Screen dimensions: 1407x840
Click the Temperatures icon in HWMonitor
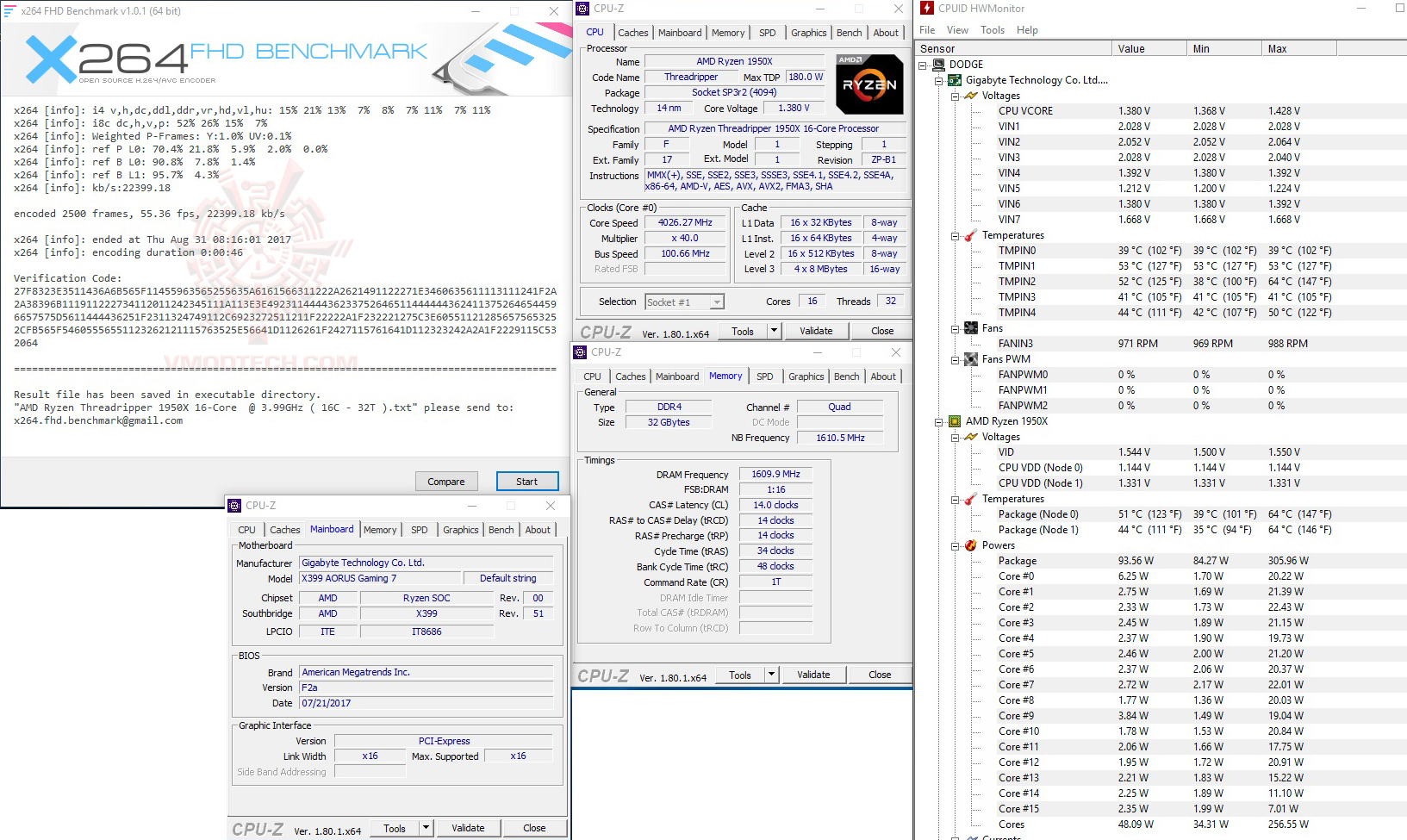pos(969,235)
